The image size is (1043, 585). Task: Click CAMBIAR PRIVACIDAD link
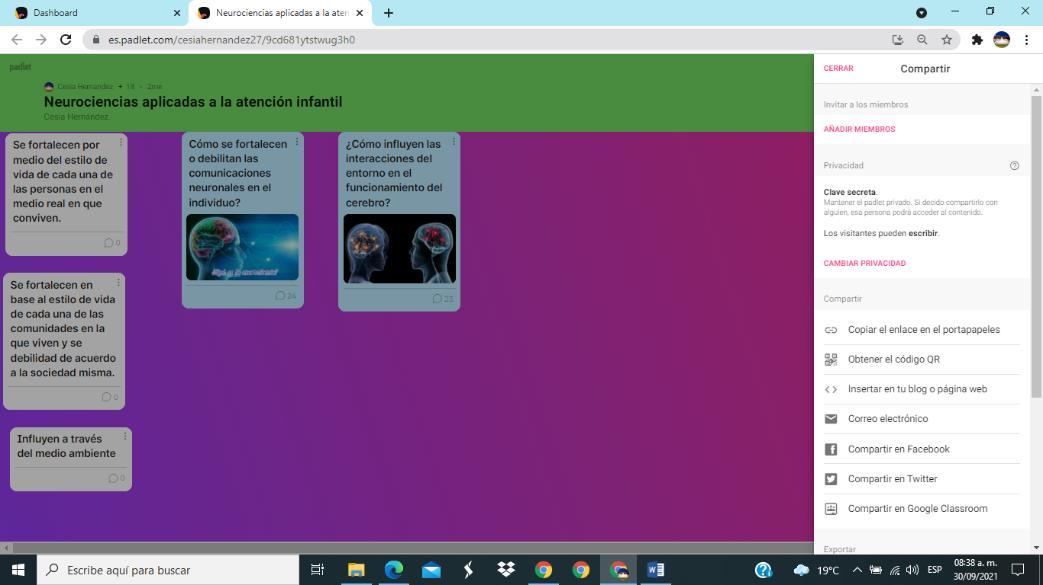point(865,264)
